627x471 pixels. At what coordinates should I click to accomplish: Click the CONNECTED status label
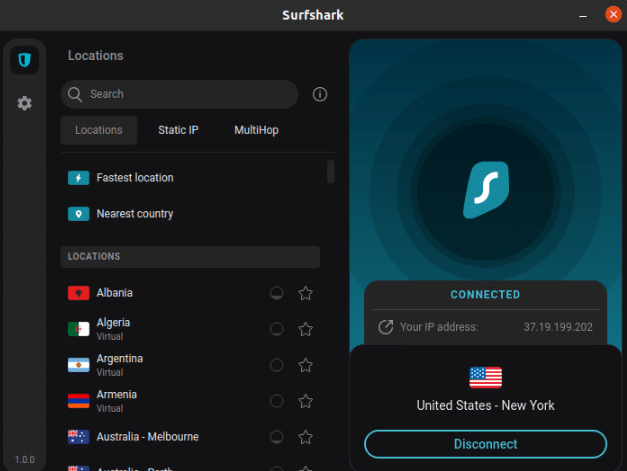(x=485, y=295)
